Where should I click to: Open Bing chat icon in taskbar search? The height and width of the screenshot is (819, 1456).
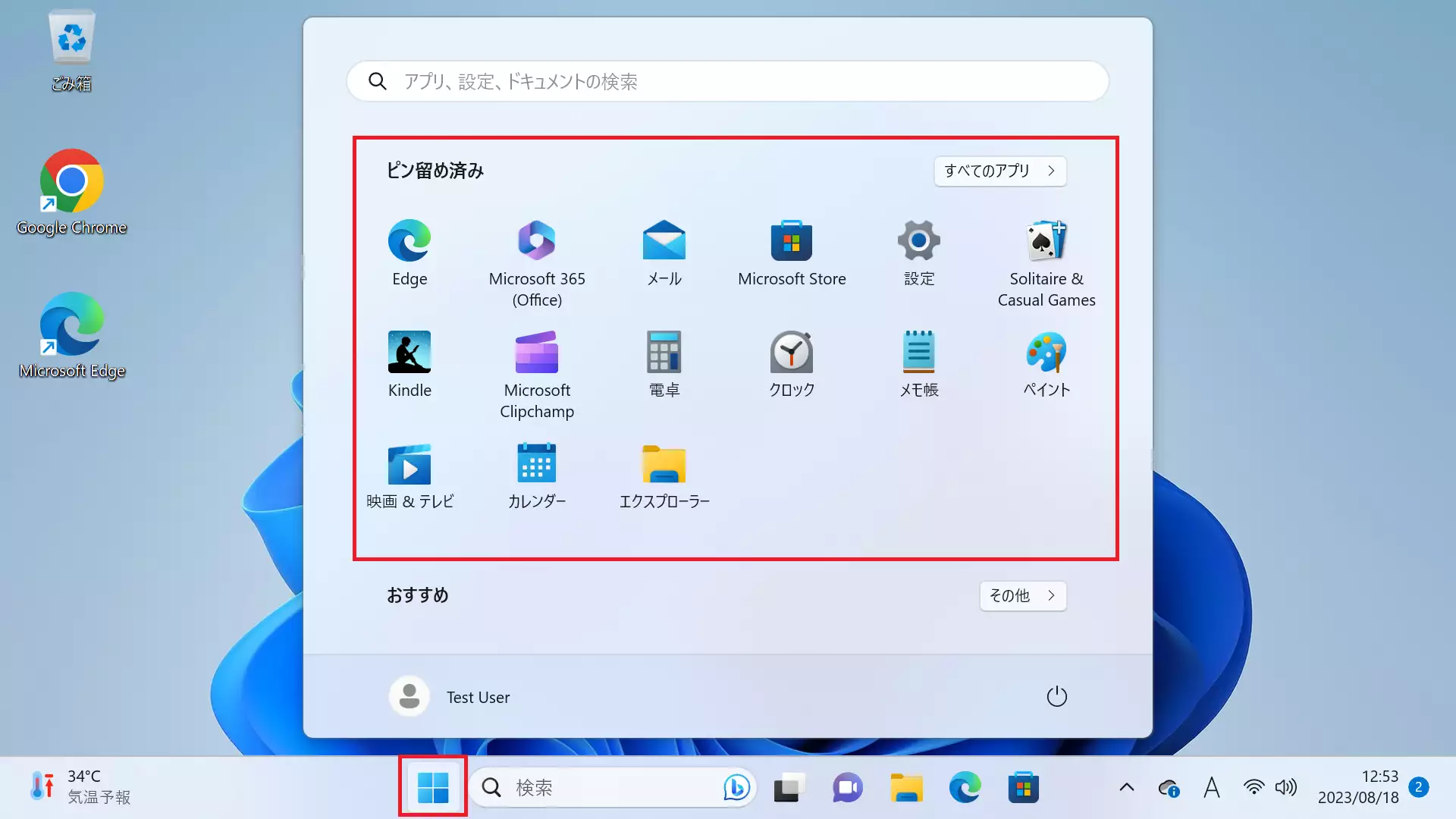(736, 787)
